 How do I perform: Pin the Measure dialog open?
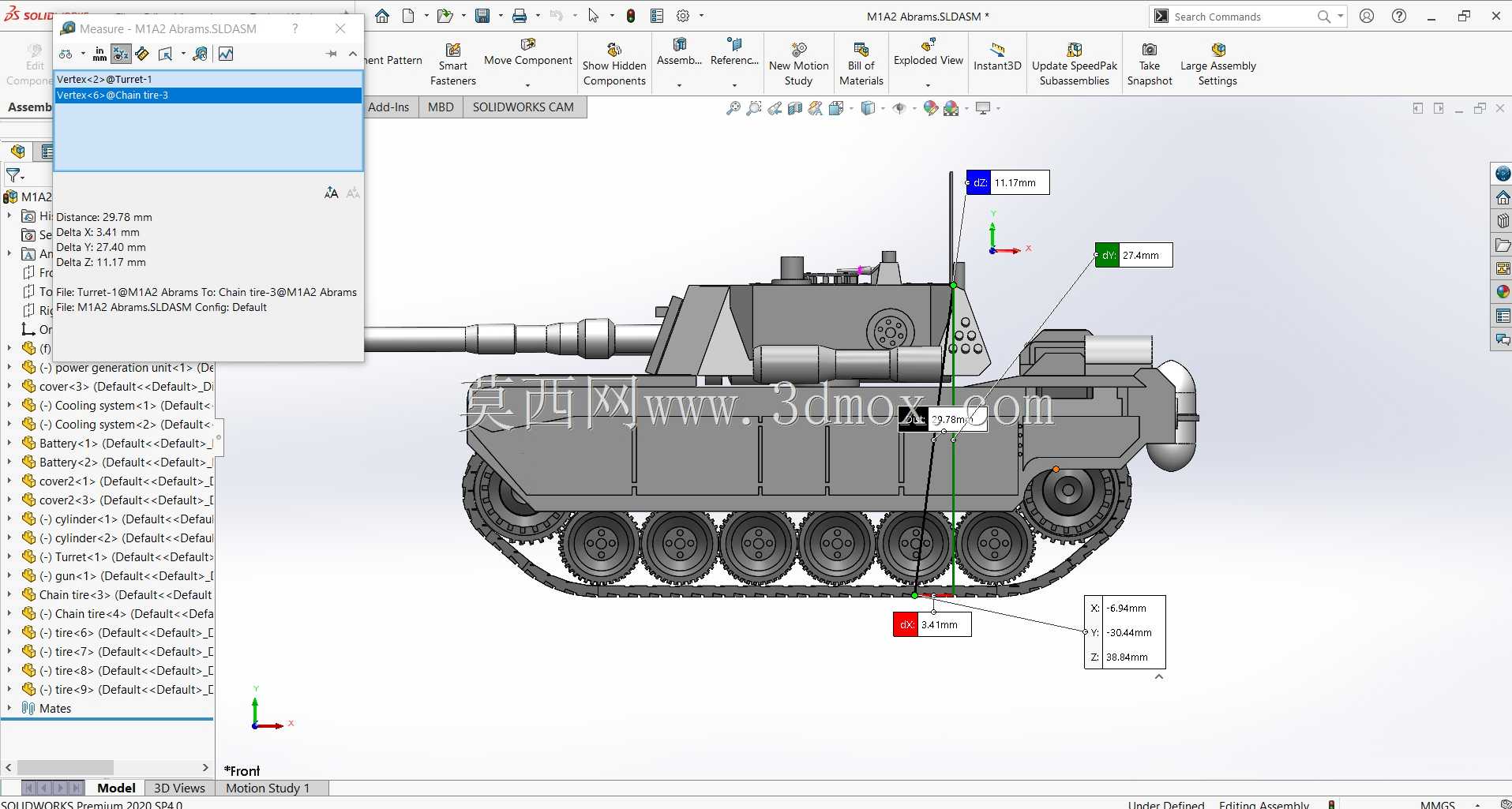(332, 54)
